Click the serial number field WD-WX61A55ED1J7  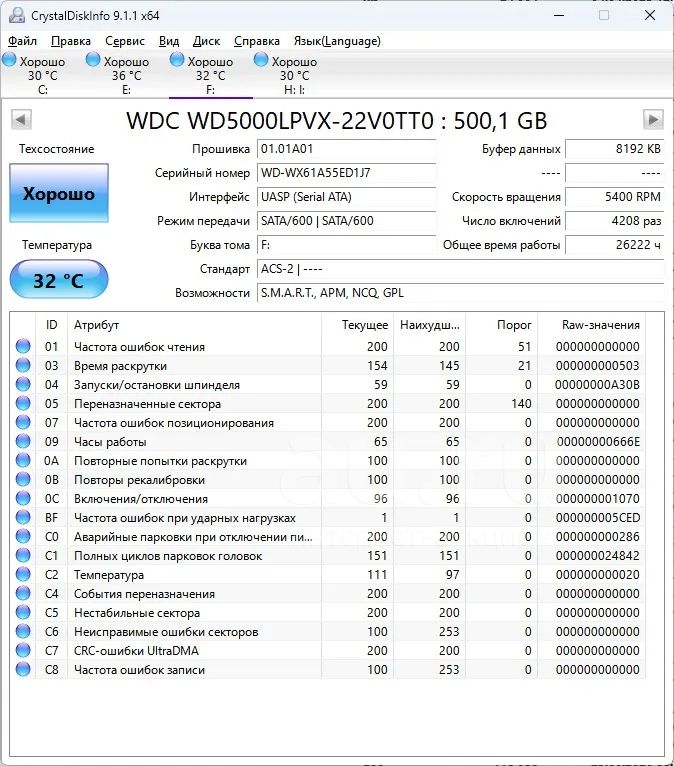[x=346, y=172]
